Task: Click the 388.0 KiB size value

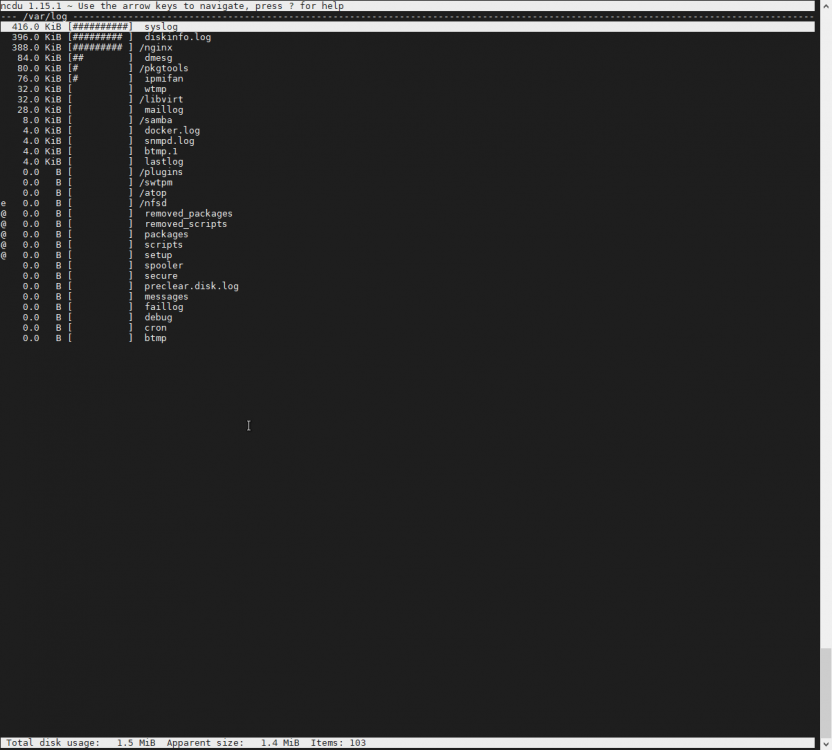Action: coord(36,47)
